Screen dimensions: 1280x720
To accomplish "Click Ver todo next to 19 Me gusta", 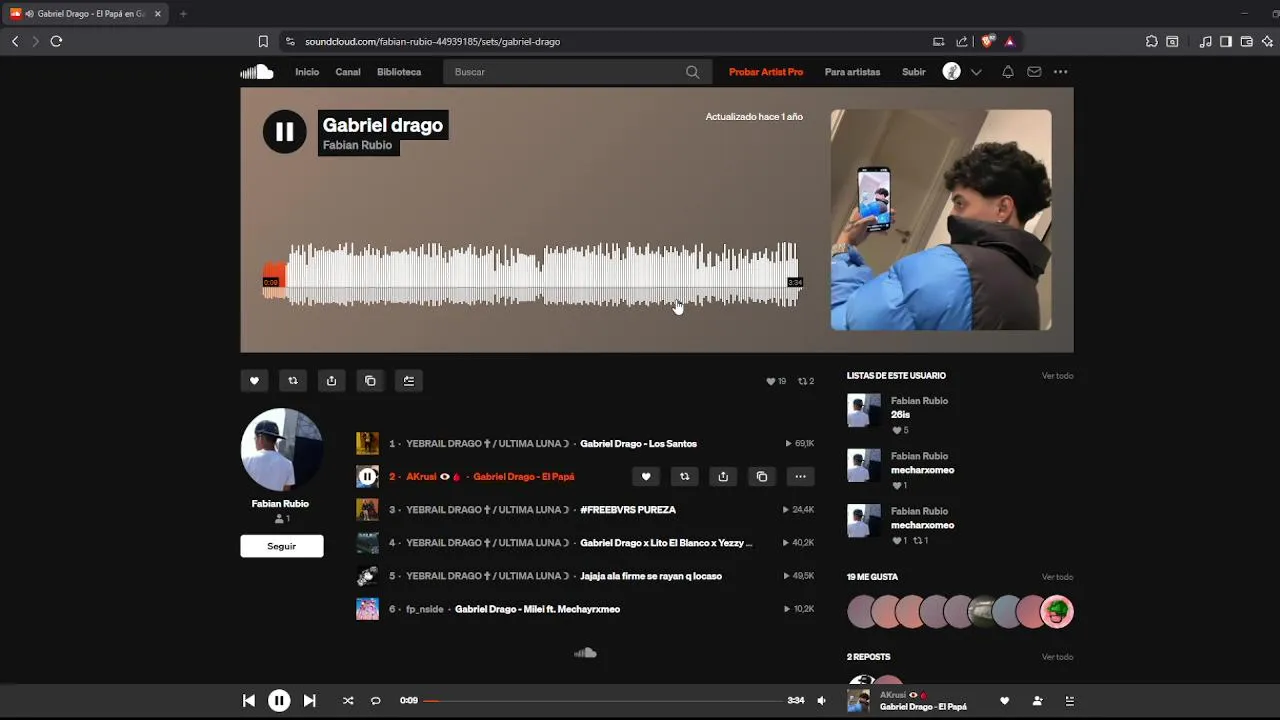I will point(1057,577).
